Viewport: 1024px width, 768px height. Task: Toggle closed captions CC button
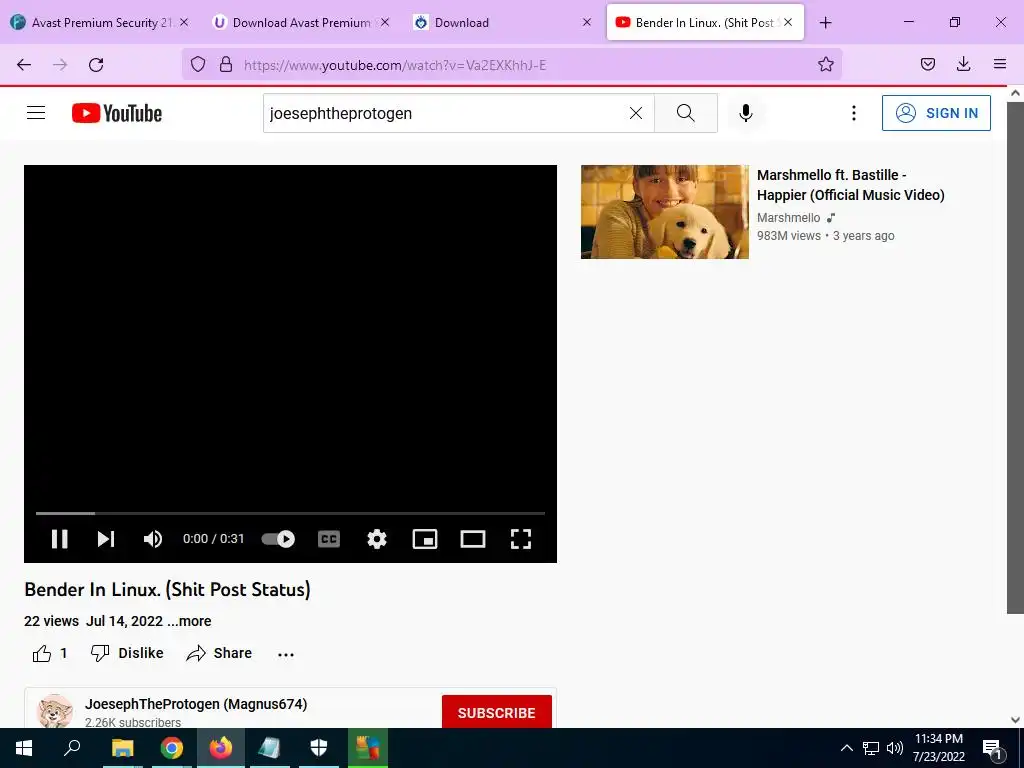[328, 539]
